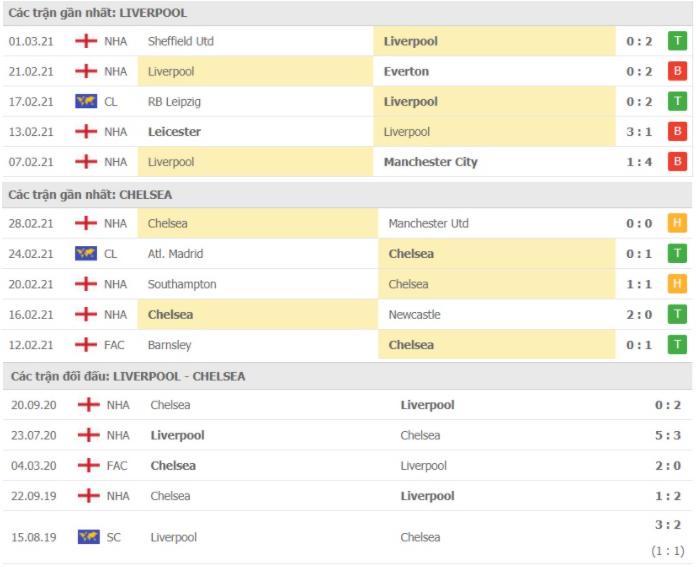Screen dimensions: 697x567
Task: Select the Everton team name
Action: pos(406,72)
